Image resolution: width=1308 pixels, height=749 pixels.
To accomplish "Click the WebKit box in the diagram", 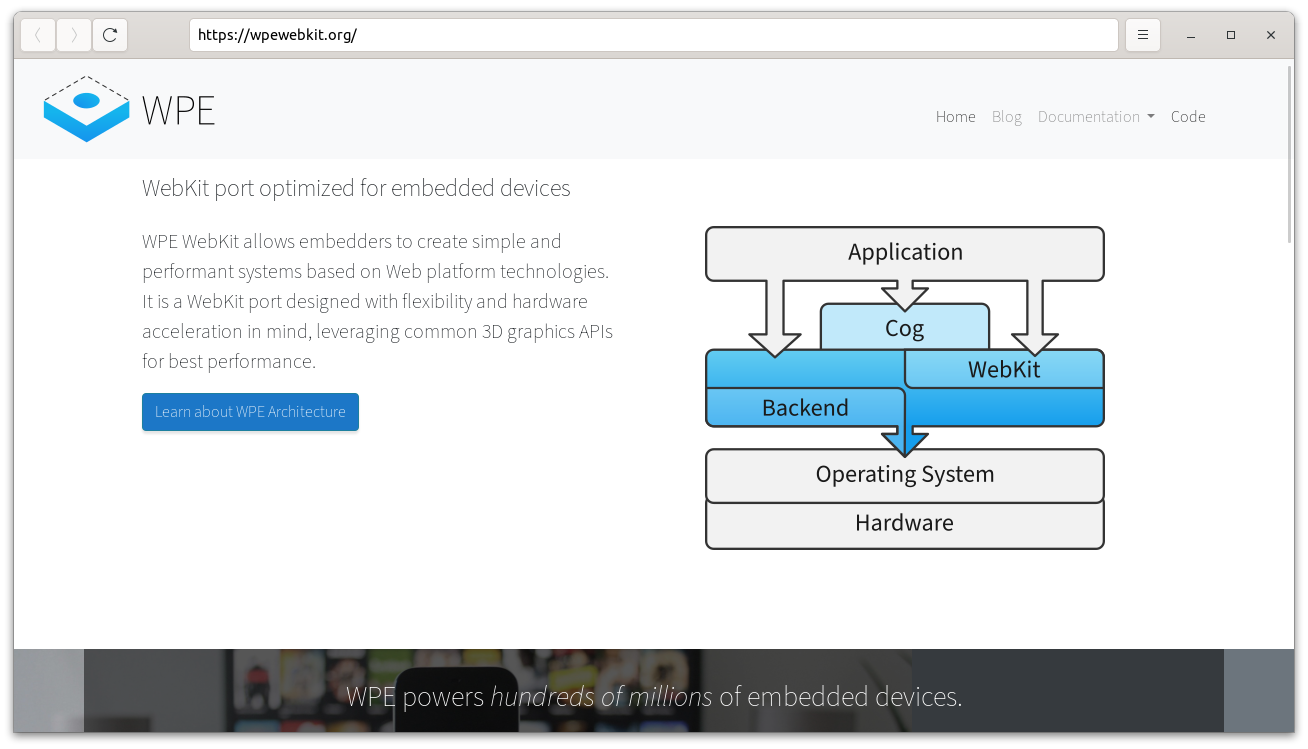I will coord(1003,369).
